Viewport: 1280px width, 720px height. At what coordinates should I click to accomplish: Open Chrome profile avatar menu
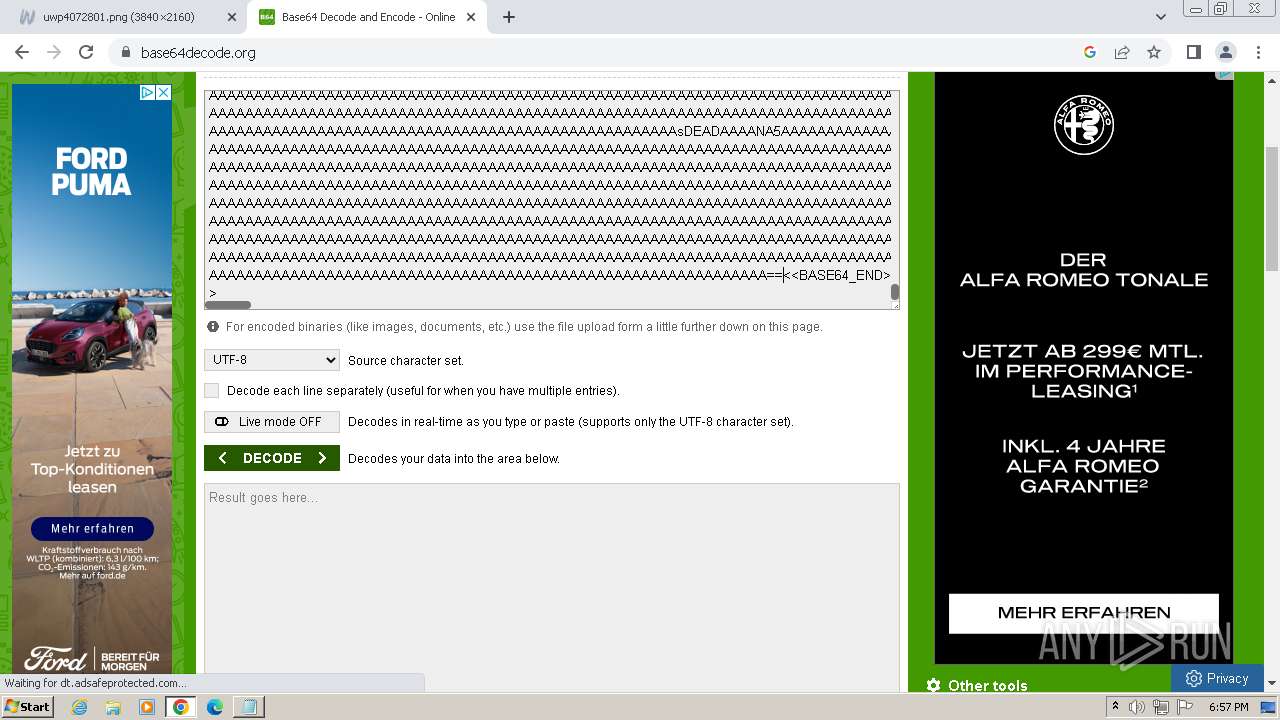tap(1225, 52)
